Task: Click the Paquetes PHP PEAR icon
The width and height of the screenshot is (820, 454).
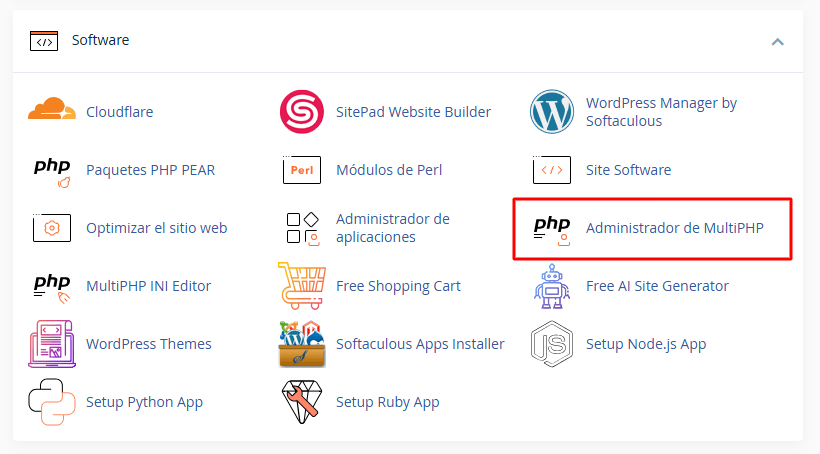Action: [52, 170]
